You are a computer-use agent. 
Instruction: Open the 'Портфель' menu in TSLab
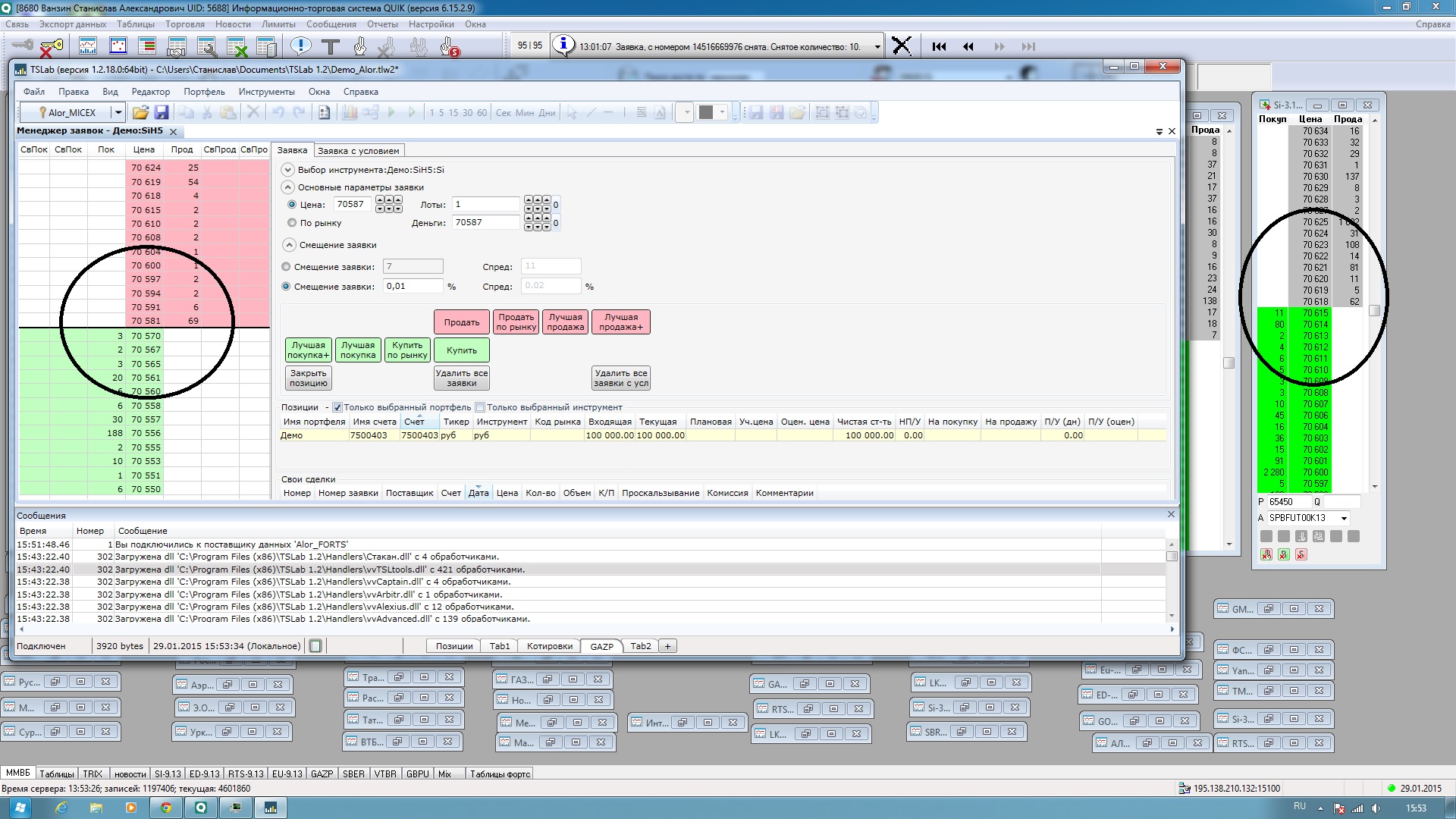tap(204, 92)
